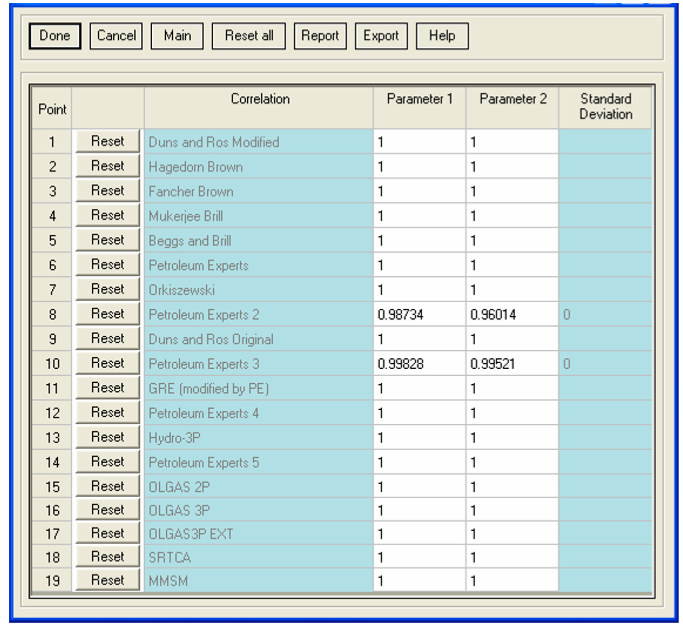Select Parameter 2 field for Petroleum Experts 4
This screenshot has width=683, height=624.
click(512, 413)
